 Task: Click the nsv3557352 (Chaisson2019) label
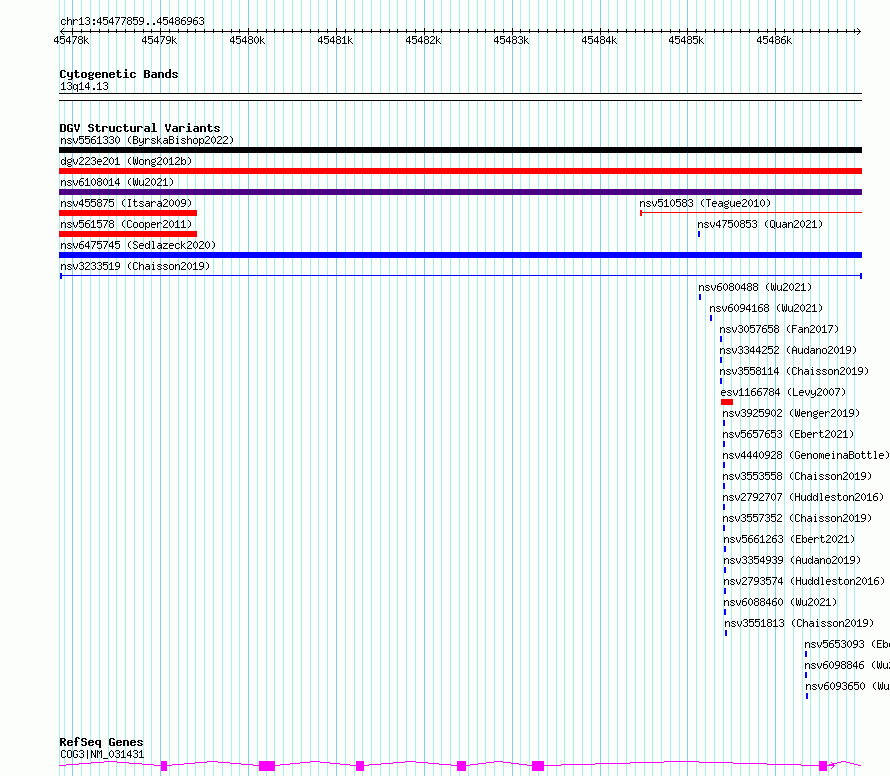click(x=797, y=518)
